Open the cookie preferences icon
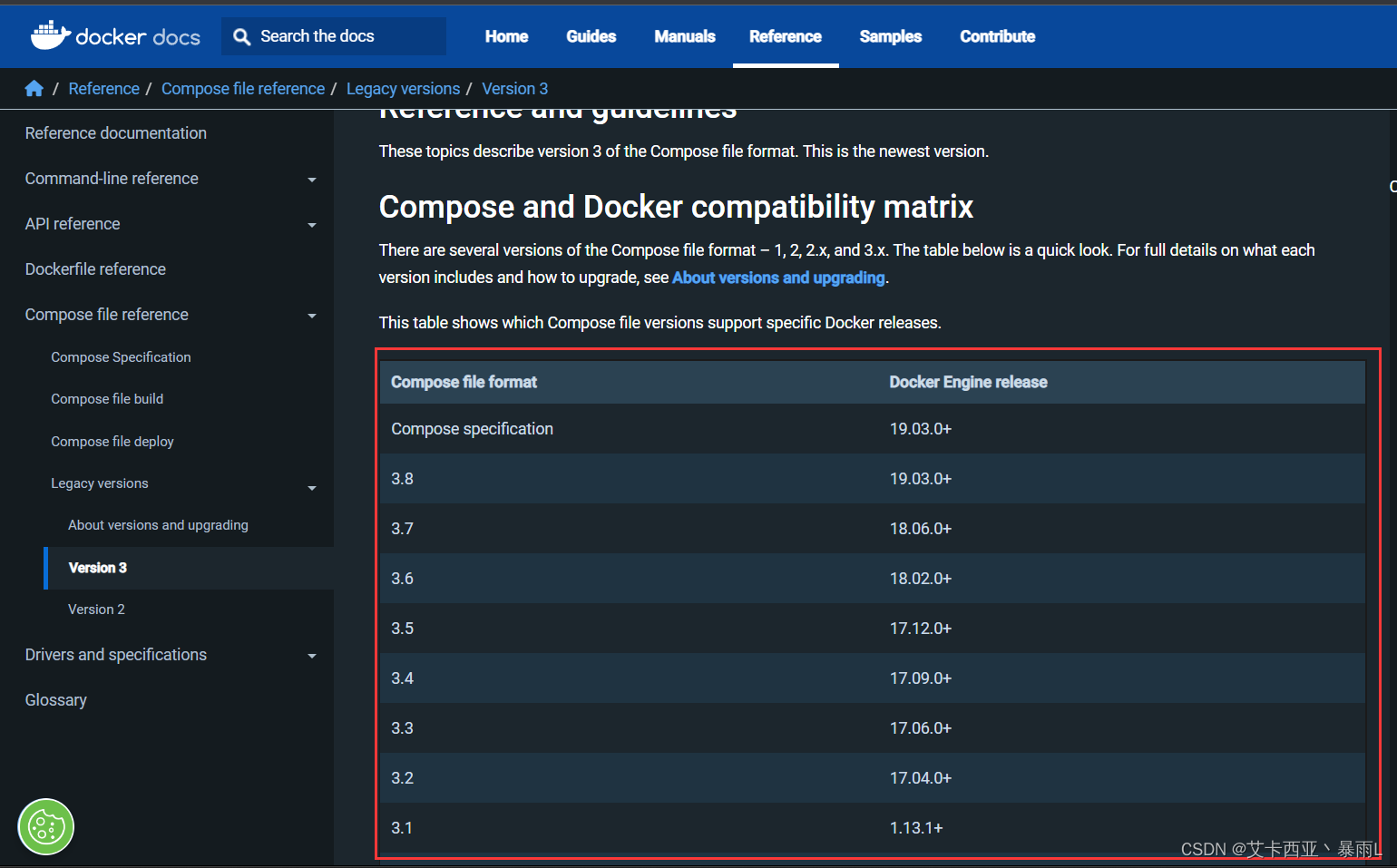The image size is (1397, 868). click(x=46, y=826)
